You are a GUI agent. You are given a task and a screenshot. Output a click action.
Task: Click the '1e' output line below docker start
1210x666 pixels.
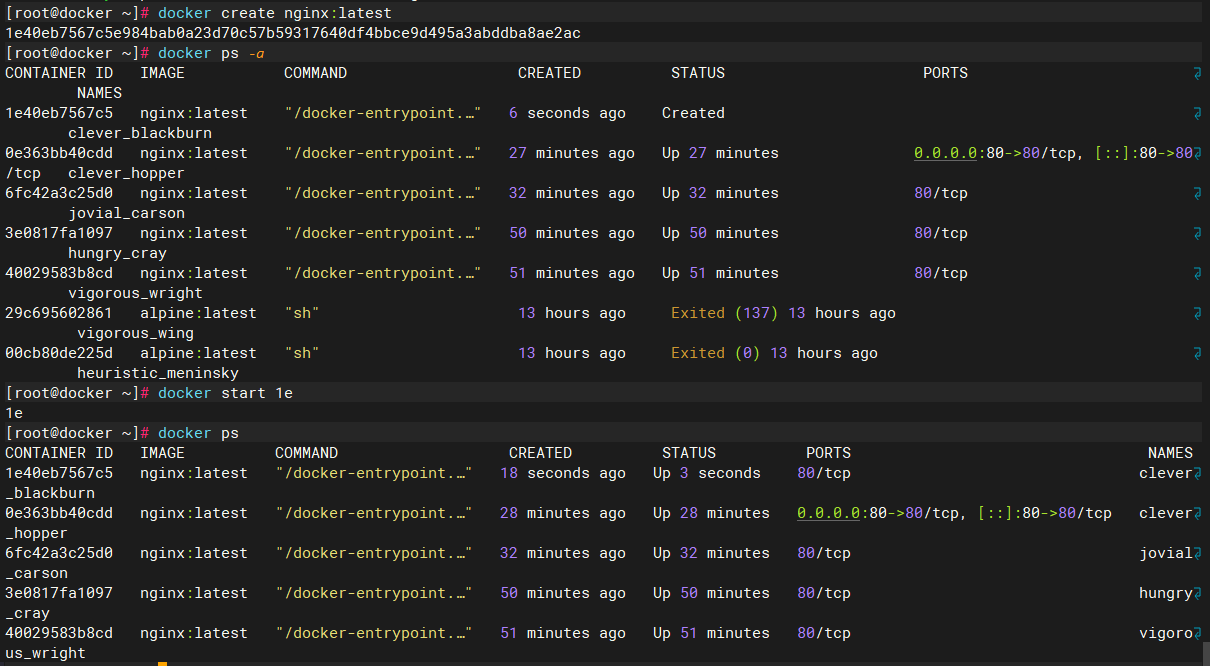pos(14,413)
